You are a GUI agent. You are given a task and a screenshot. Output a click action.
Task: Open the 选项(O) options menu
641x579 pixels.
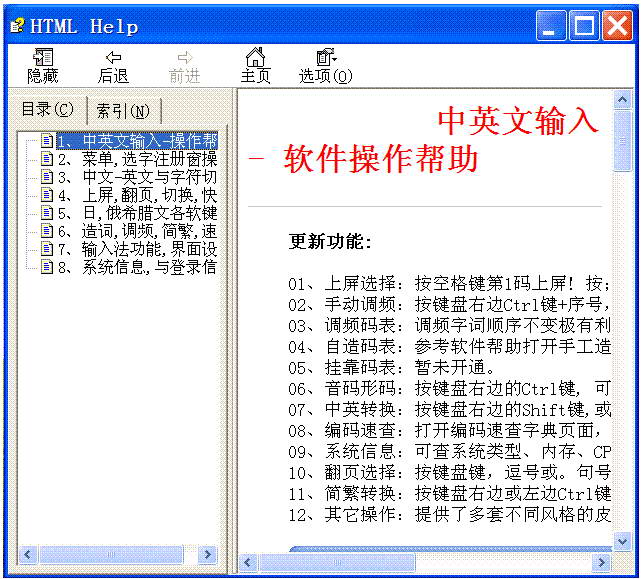click(x=325, y=65)
